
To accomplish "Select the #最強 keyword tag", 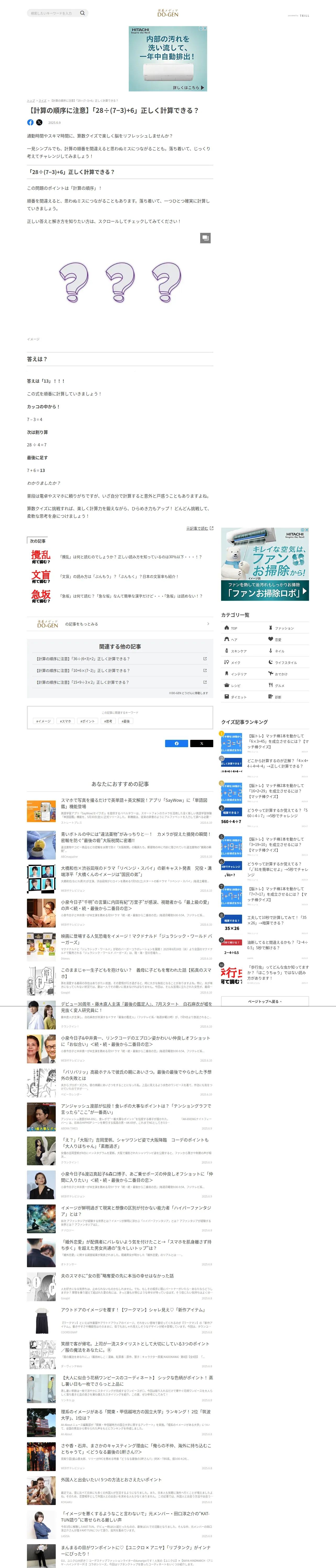I will coord(126,721).
